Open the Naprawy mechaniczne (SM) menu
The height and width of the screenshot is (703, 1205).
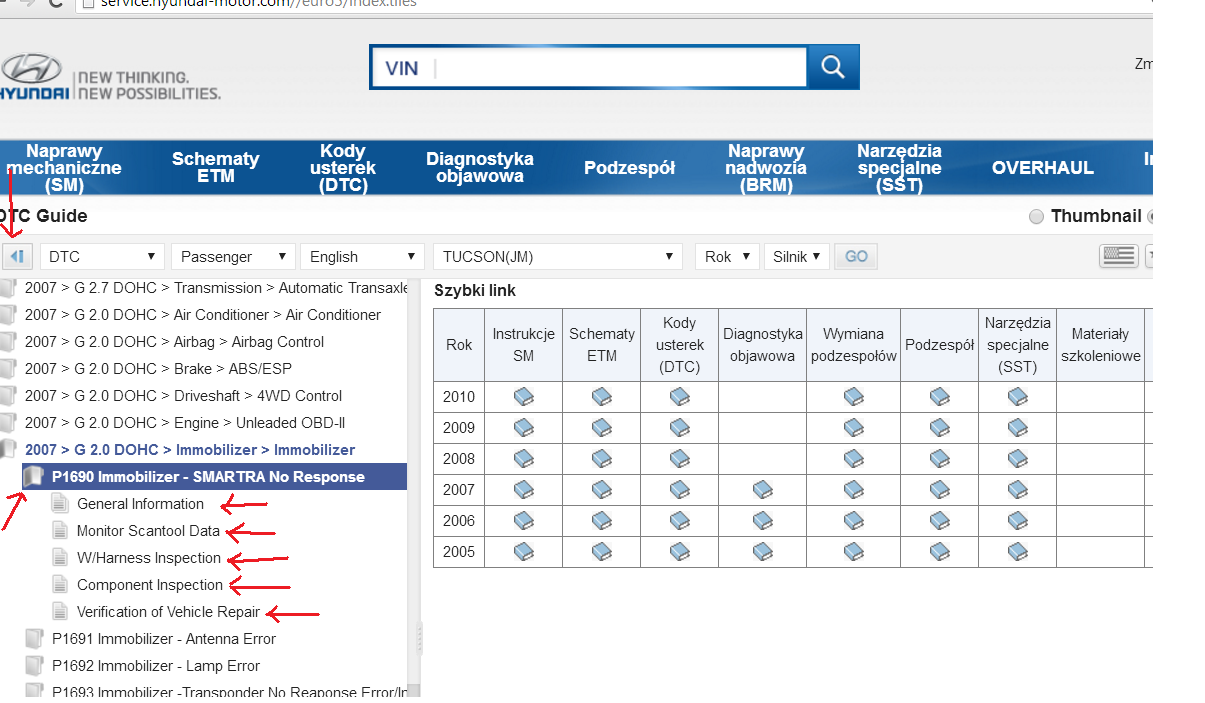pyautogui.click(x=64, y=168)
